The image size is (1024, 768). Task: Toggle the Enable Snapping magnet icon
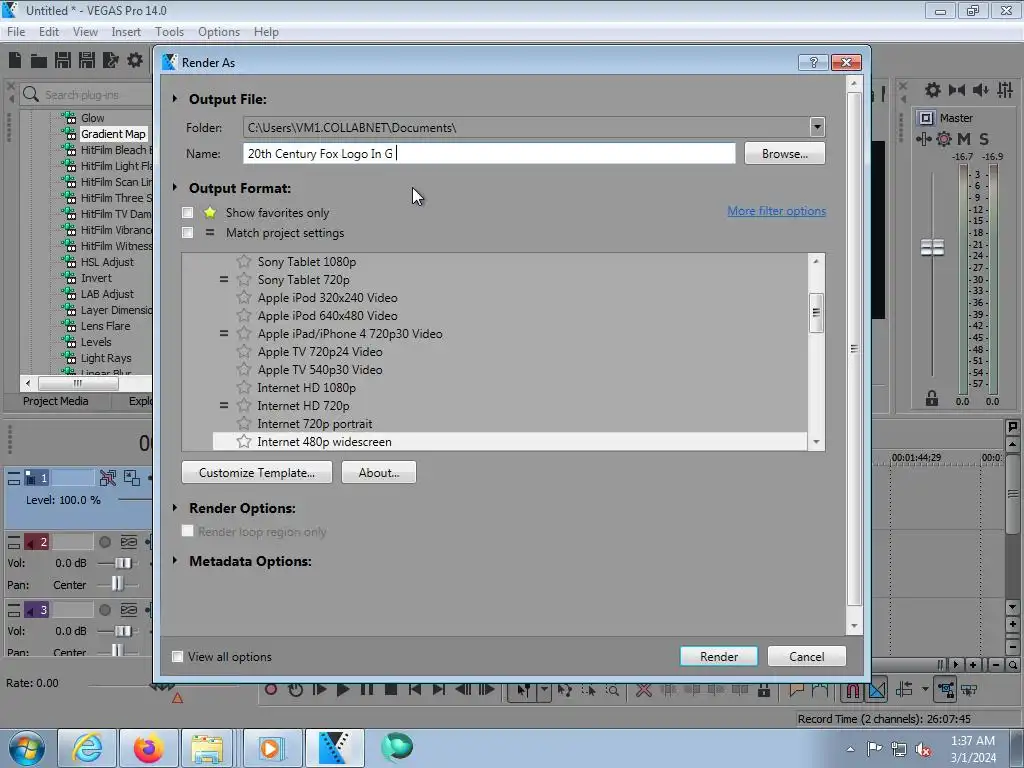tap(853, 690)
